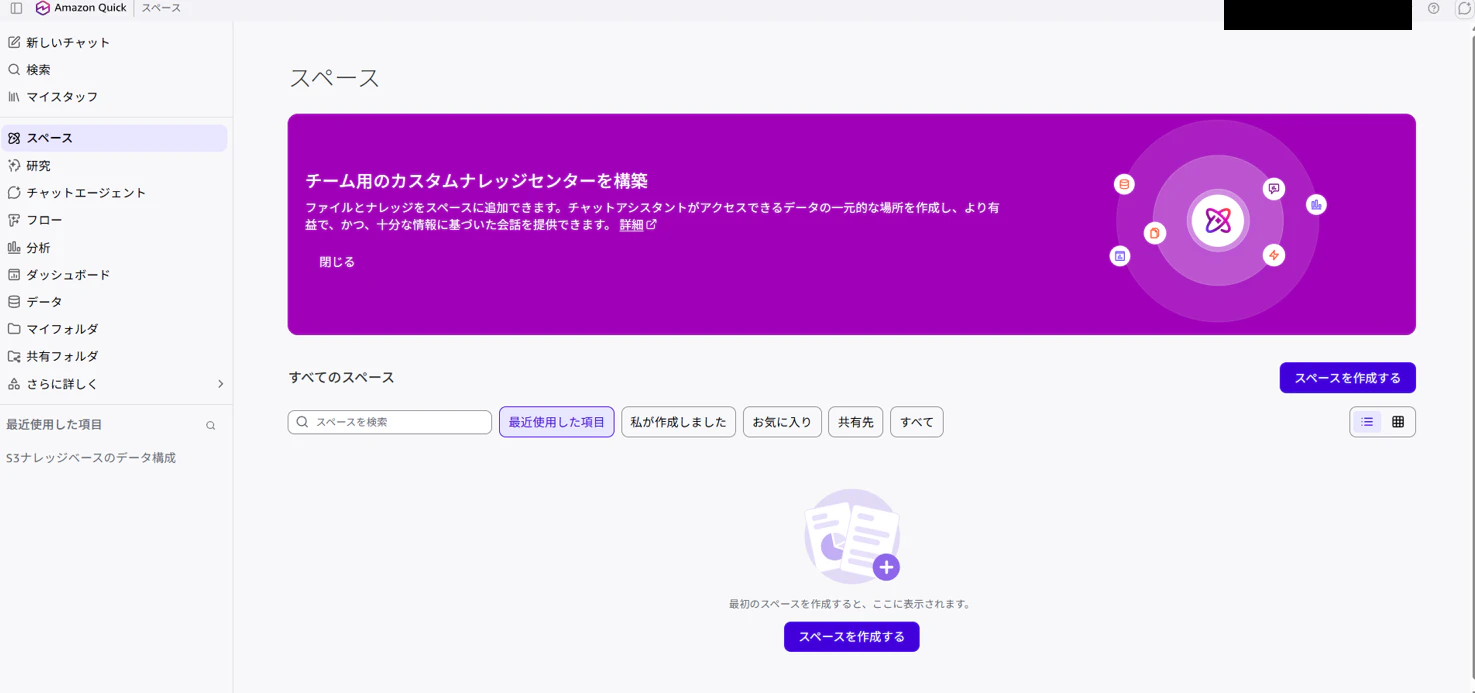Click the search icon beside 最近使用した項目
This screenshot has width=1475, height=693.
pos(211,425)
